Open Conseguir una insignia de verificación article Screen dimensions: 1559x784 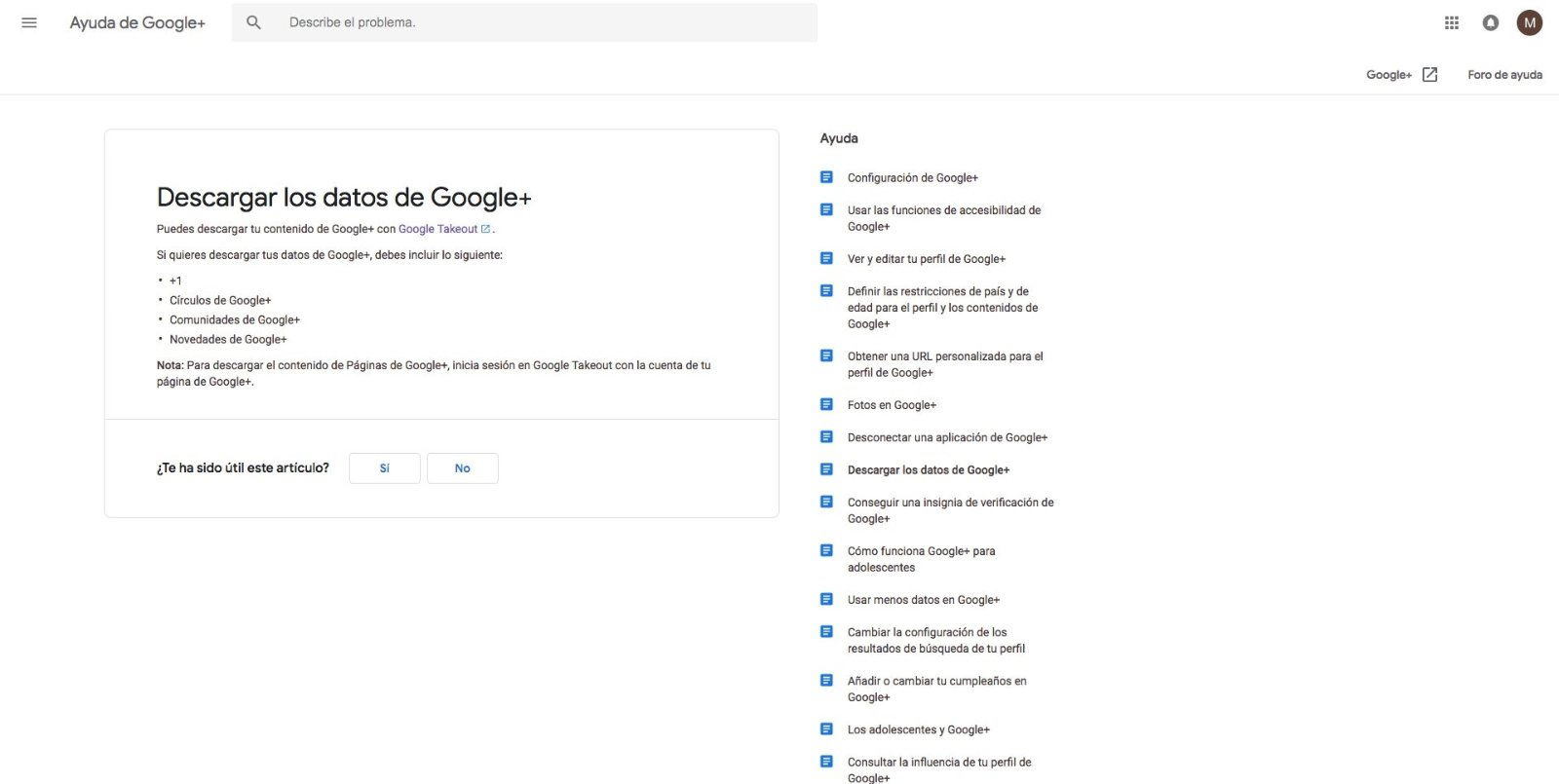[x=951, y=510]
